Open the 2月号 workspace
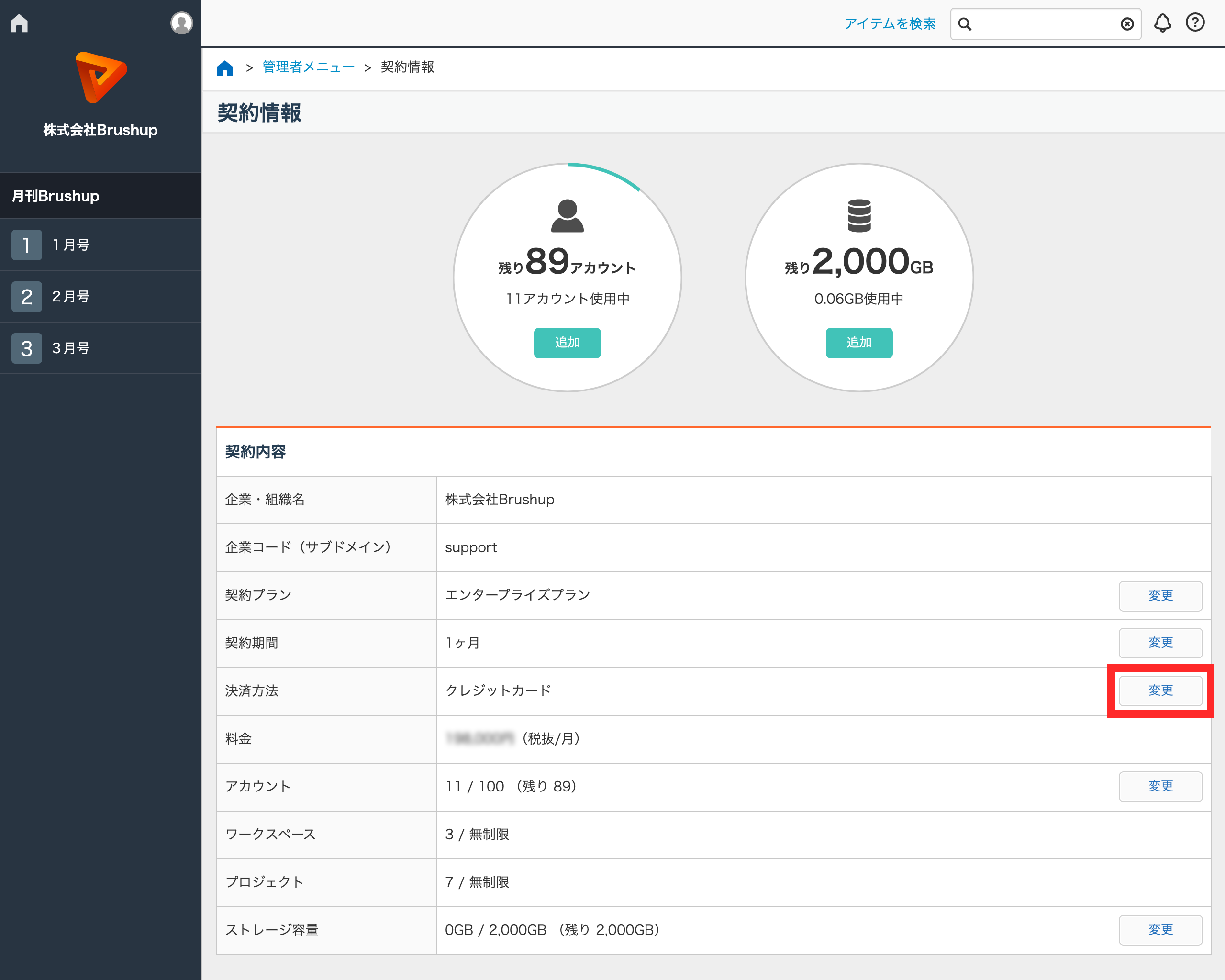The width and height of the screenshot is (1225, 980). point(100,297)
